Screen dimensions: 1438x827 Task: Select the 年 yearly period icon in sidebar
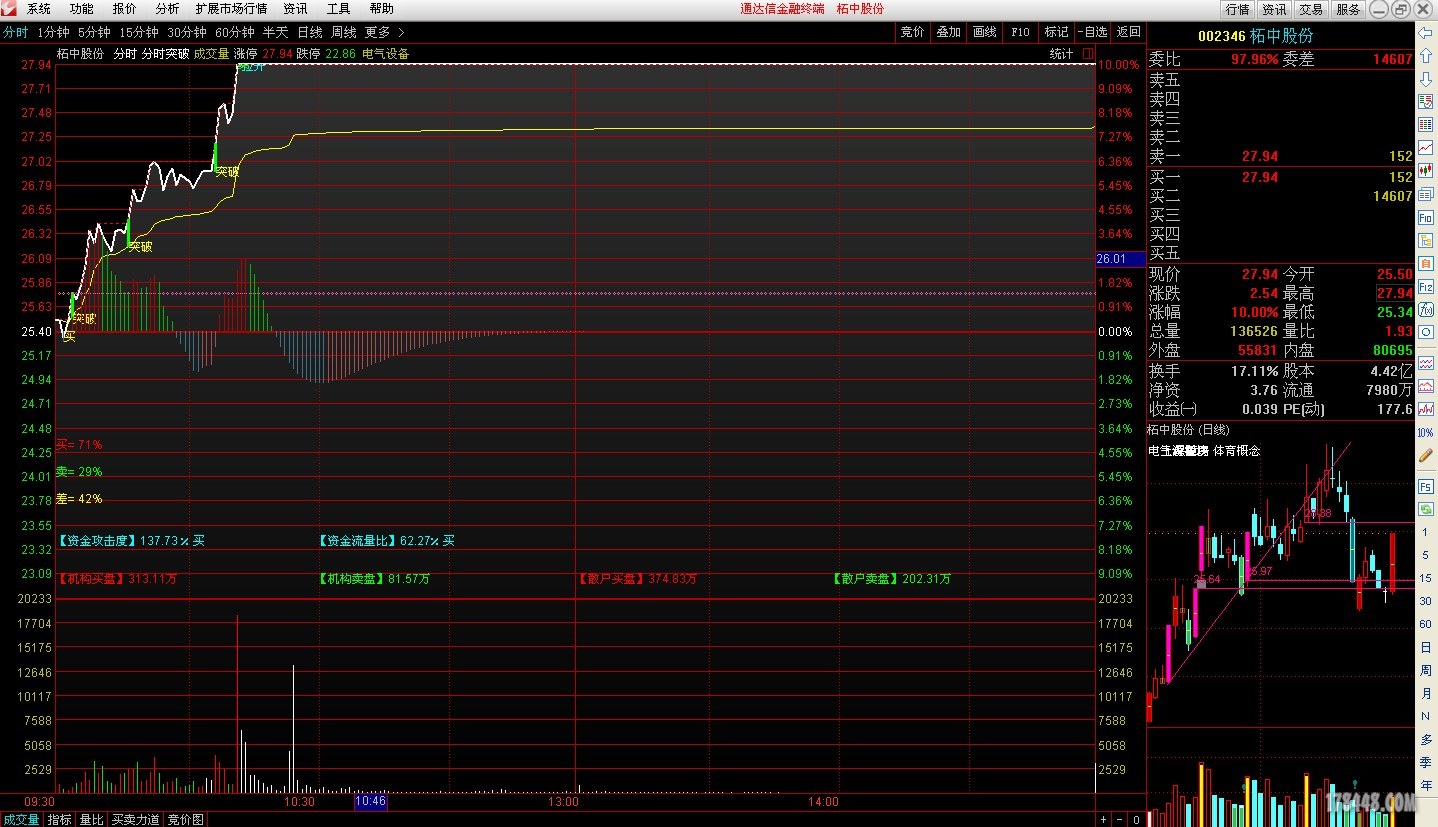pyautogui.click(x=1425, y=785)
